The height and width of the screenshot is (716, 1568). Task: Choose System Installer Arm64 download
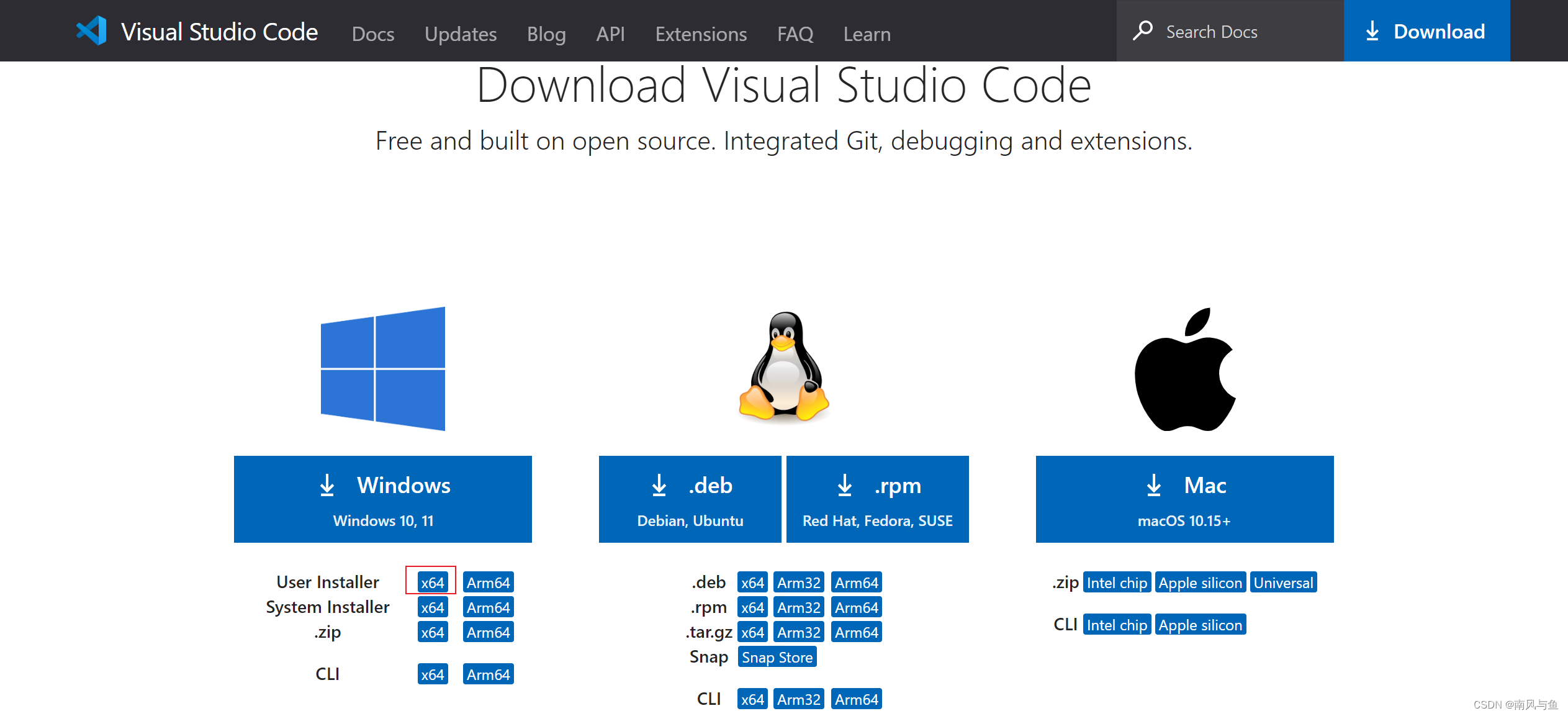tap(488, 607)
